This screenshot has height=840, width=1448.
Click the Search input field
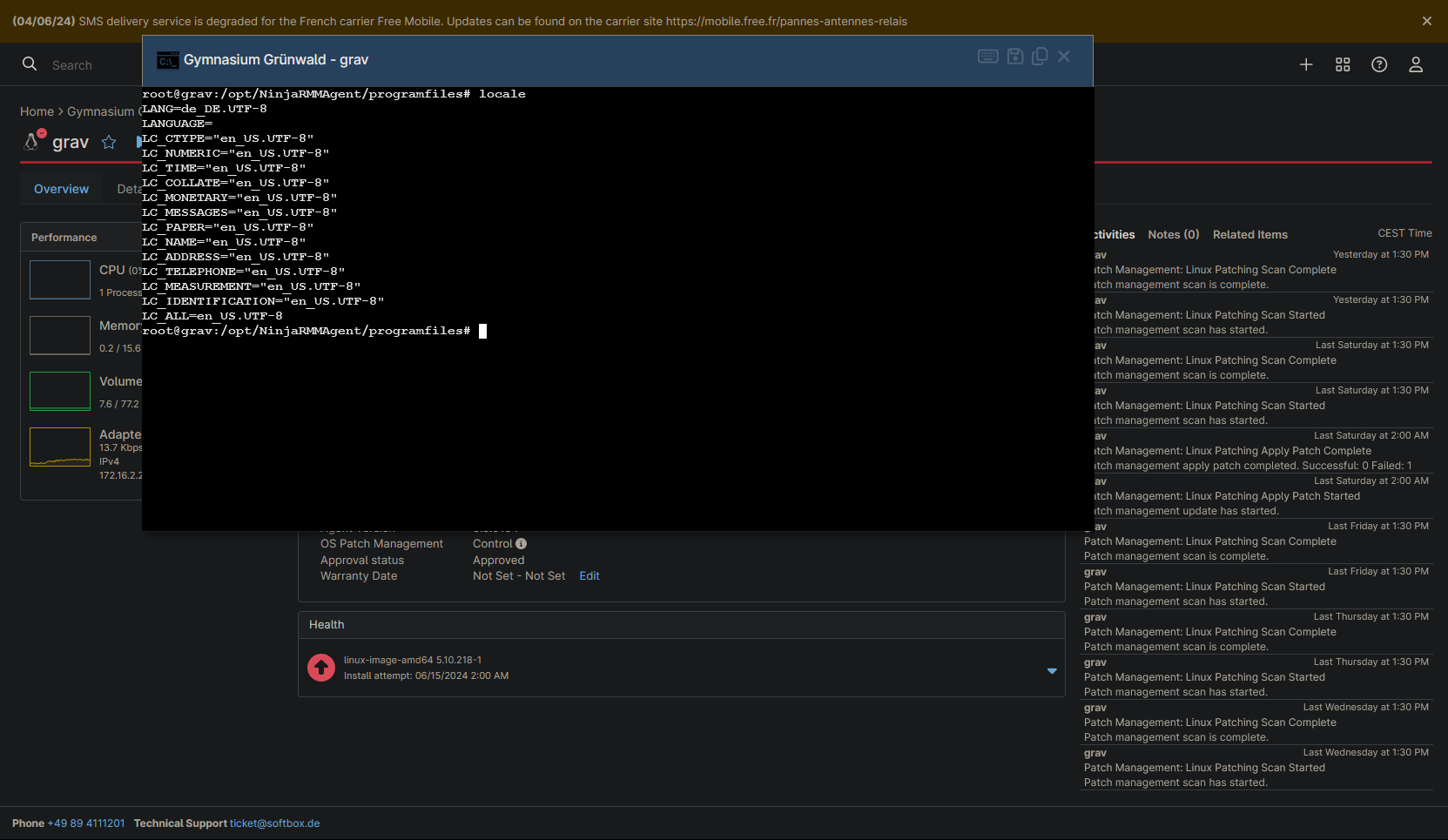87,65
